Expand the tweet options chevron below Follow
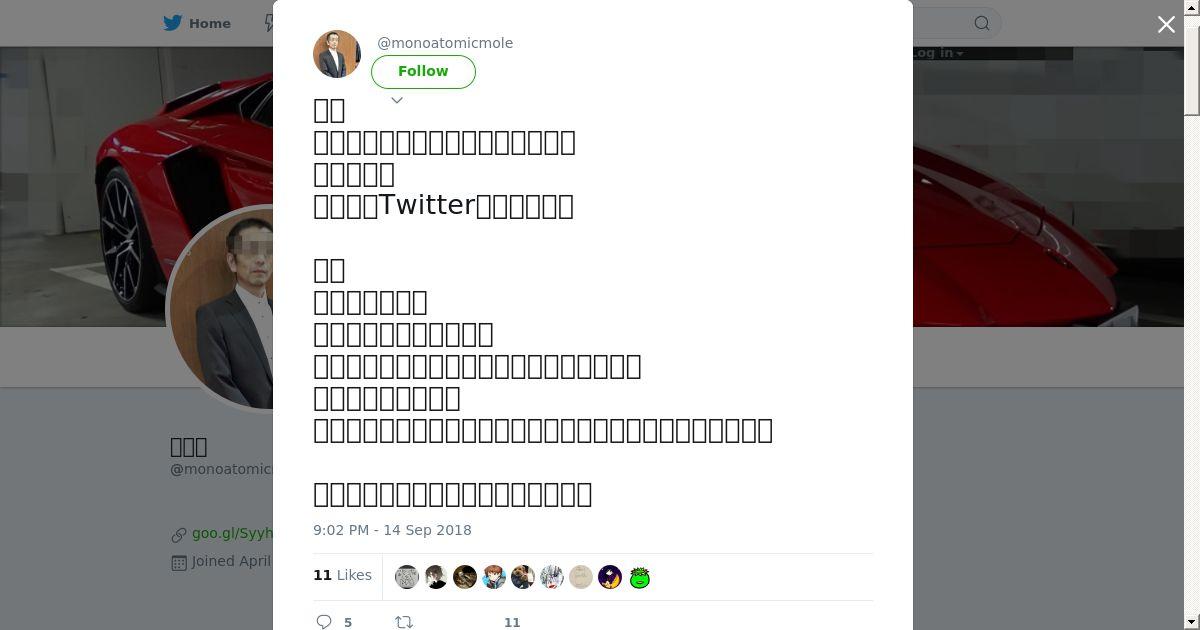This screenshot has width=1200, height=630. tap(397, 100)
